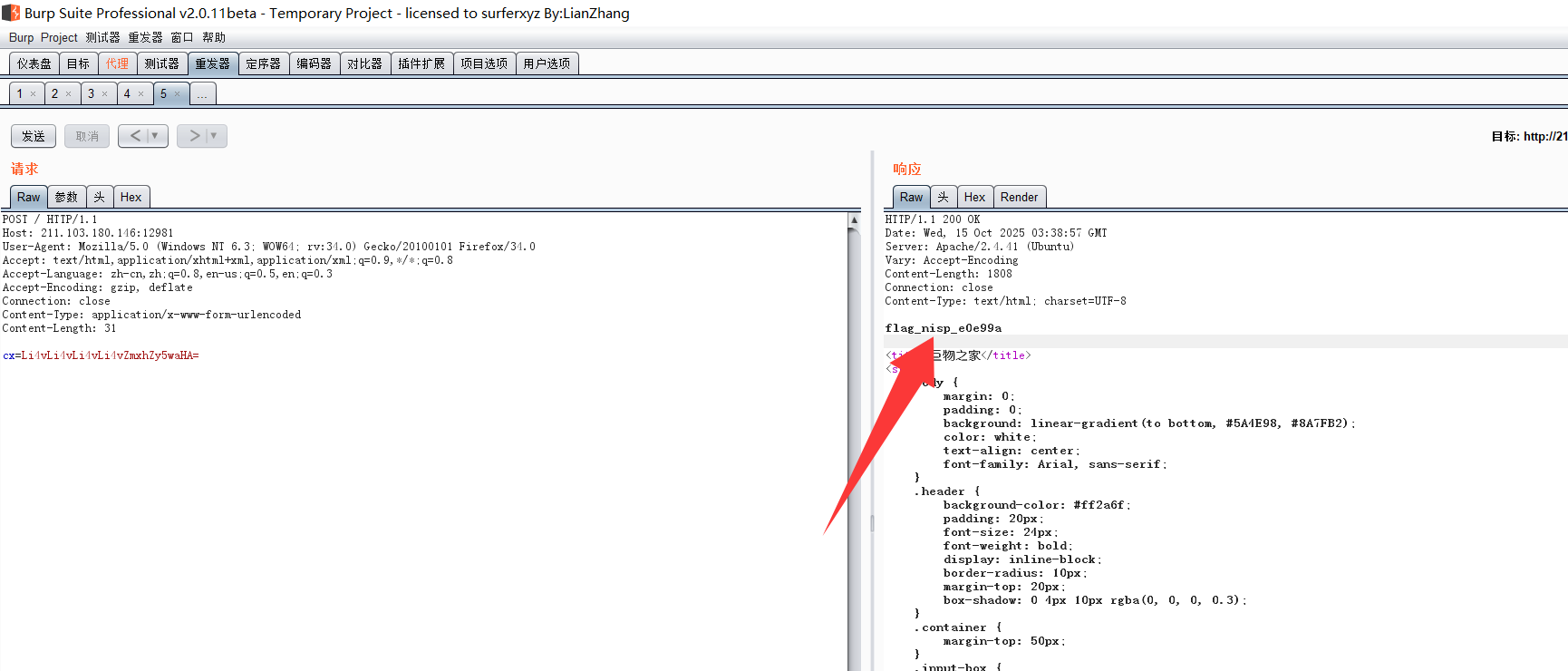
Task: Click the Host header line in request
Action: [x=88, y=233]
